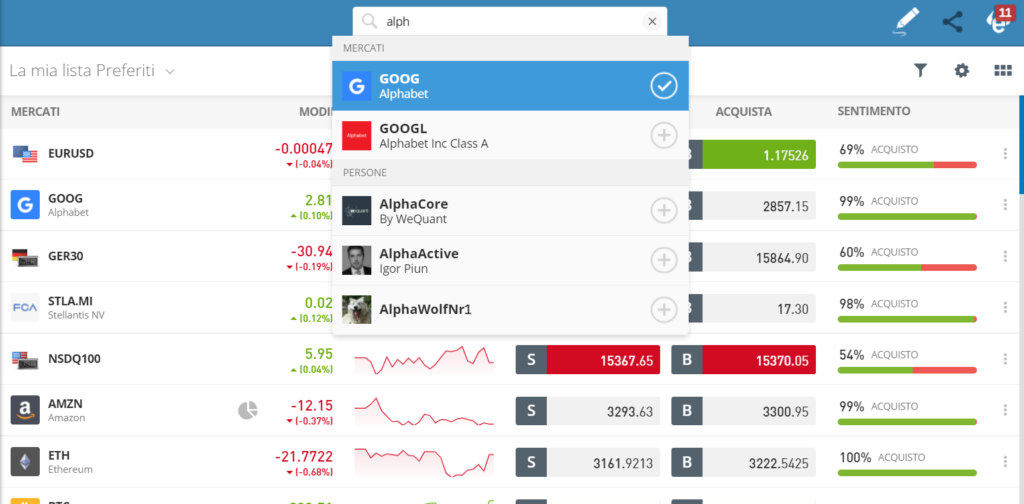Viewport: 1024px width, 504px height.
Task: Click SENTIMENTO column header
Action: click(x=874, y=112)
